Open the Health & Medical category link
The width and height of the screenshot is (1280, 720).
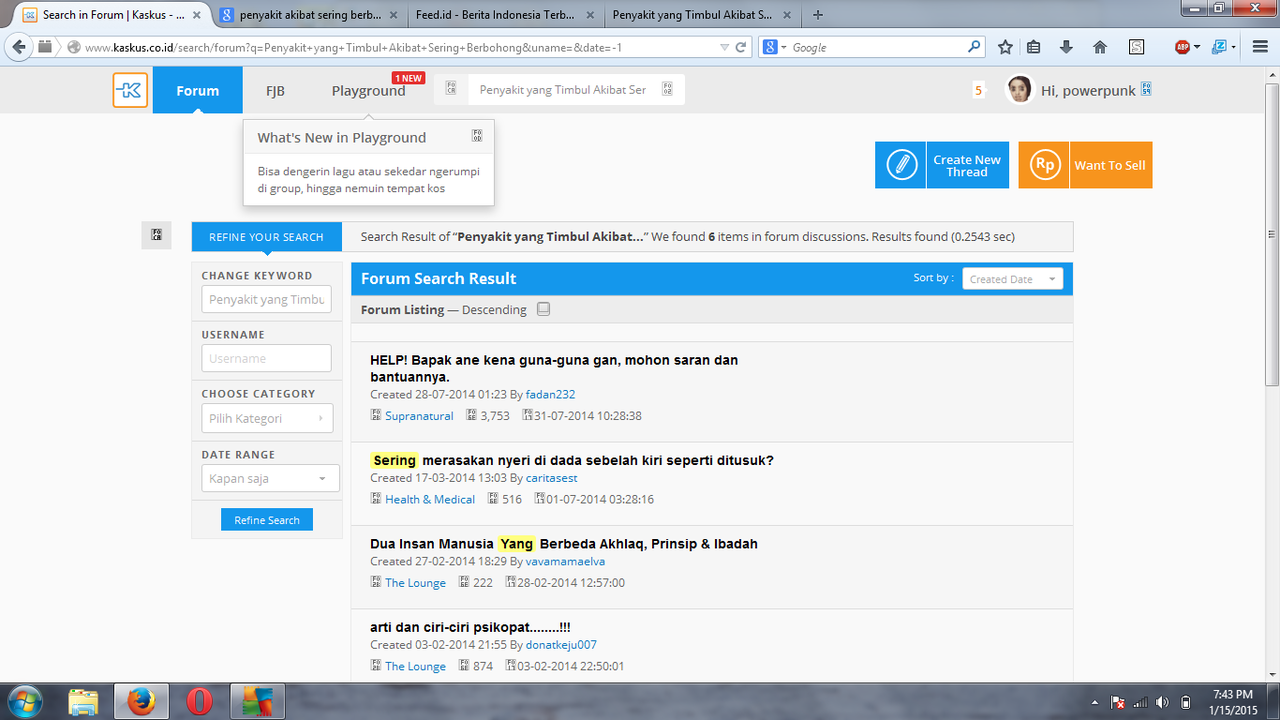[430, 499]
